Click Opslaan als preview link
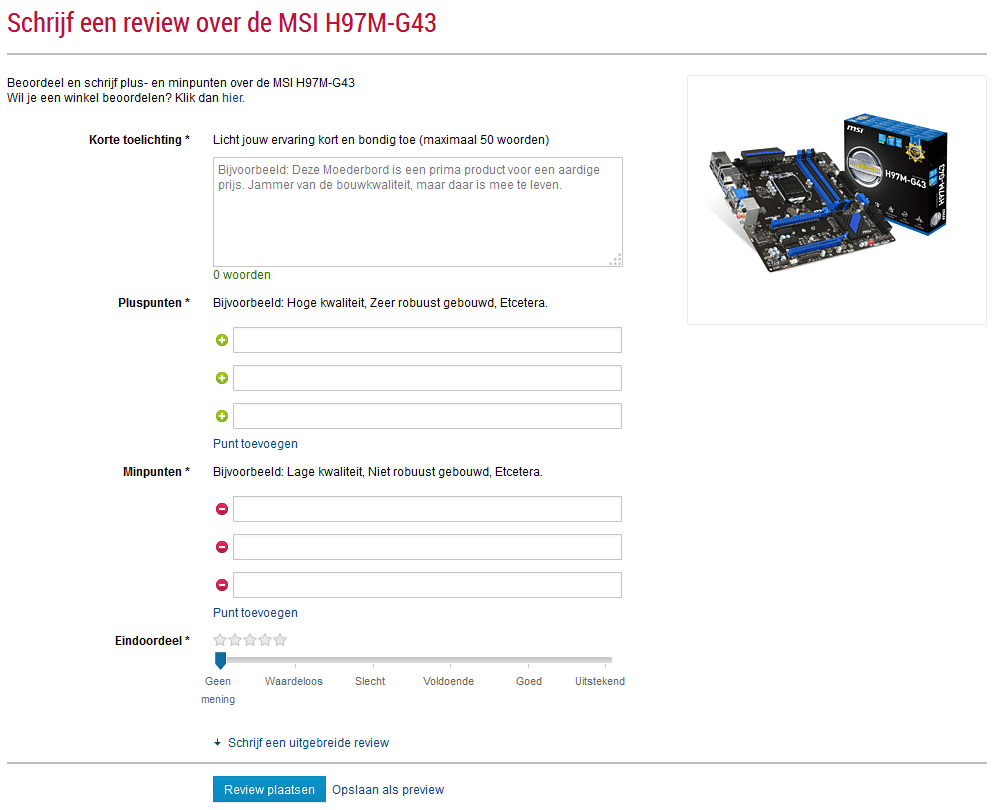1007x810 pixels. [388, 790]
